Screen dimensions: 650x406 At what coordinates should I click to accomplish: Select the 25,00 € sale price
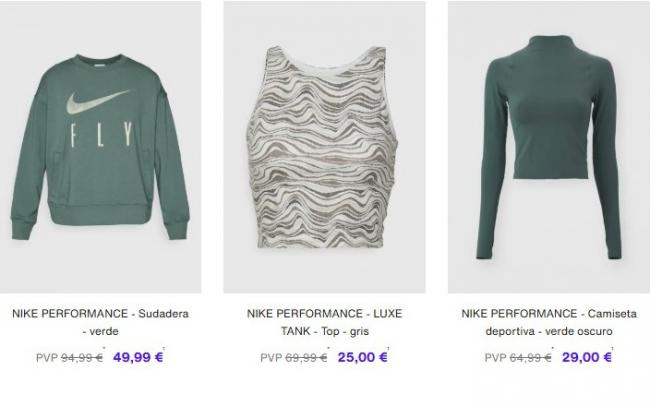[363, 357]
